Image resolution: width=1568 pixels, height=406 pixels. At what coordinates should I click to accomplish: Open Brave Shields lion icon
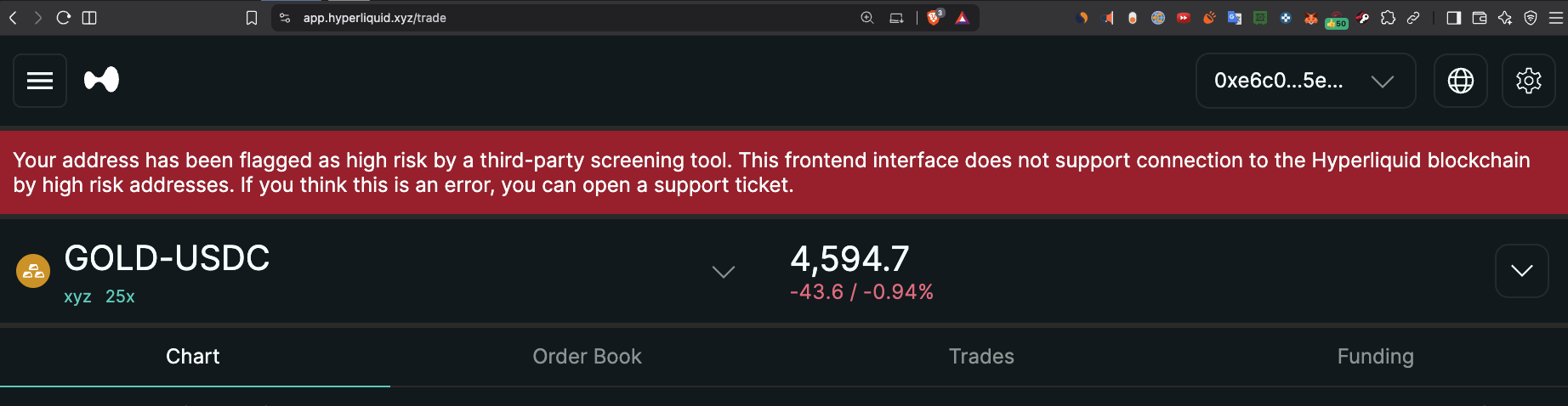(x=935, y=17)
